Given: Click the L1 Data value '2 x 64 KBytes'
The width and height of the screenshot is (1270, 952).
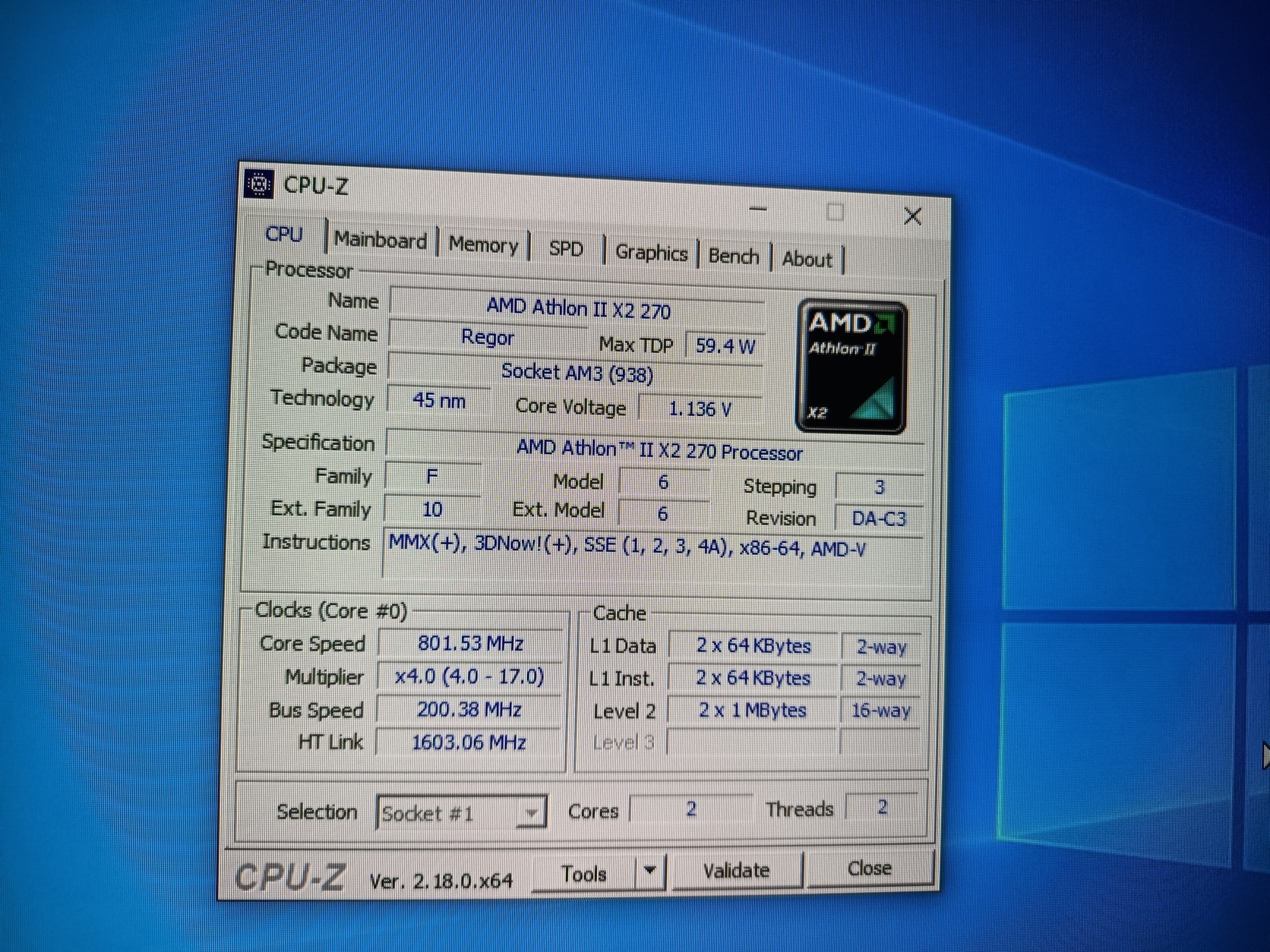Looking at the screenshot, I should 753,646.
